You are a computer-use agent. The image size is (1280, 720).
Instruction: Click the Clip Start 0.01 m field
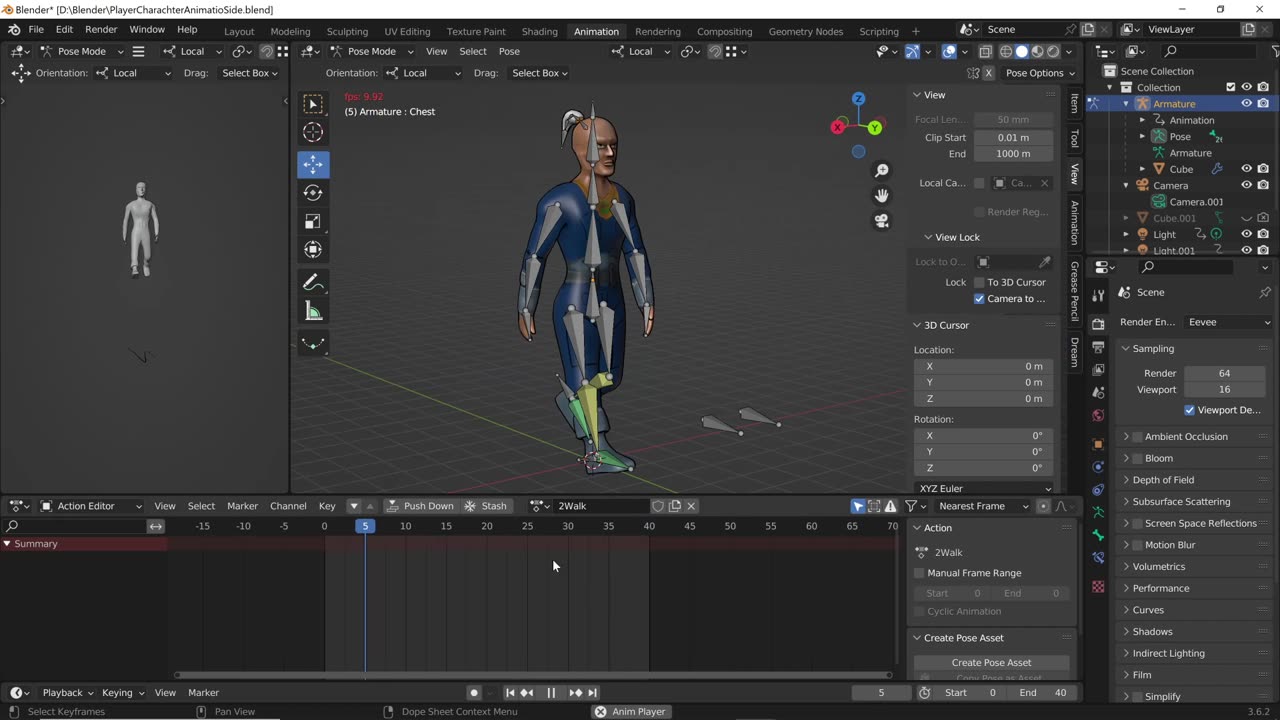click(x=1013, y=137)
